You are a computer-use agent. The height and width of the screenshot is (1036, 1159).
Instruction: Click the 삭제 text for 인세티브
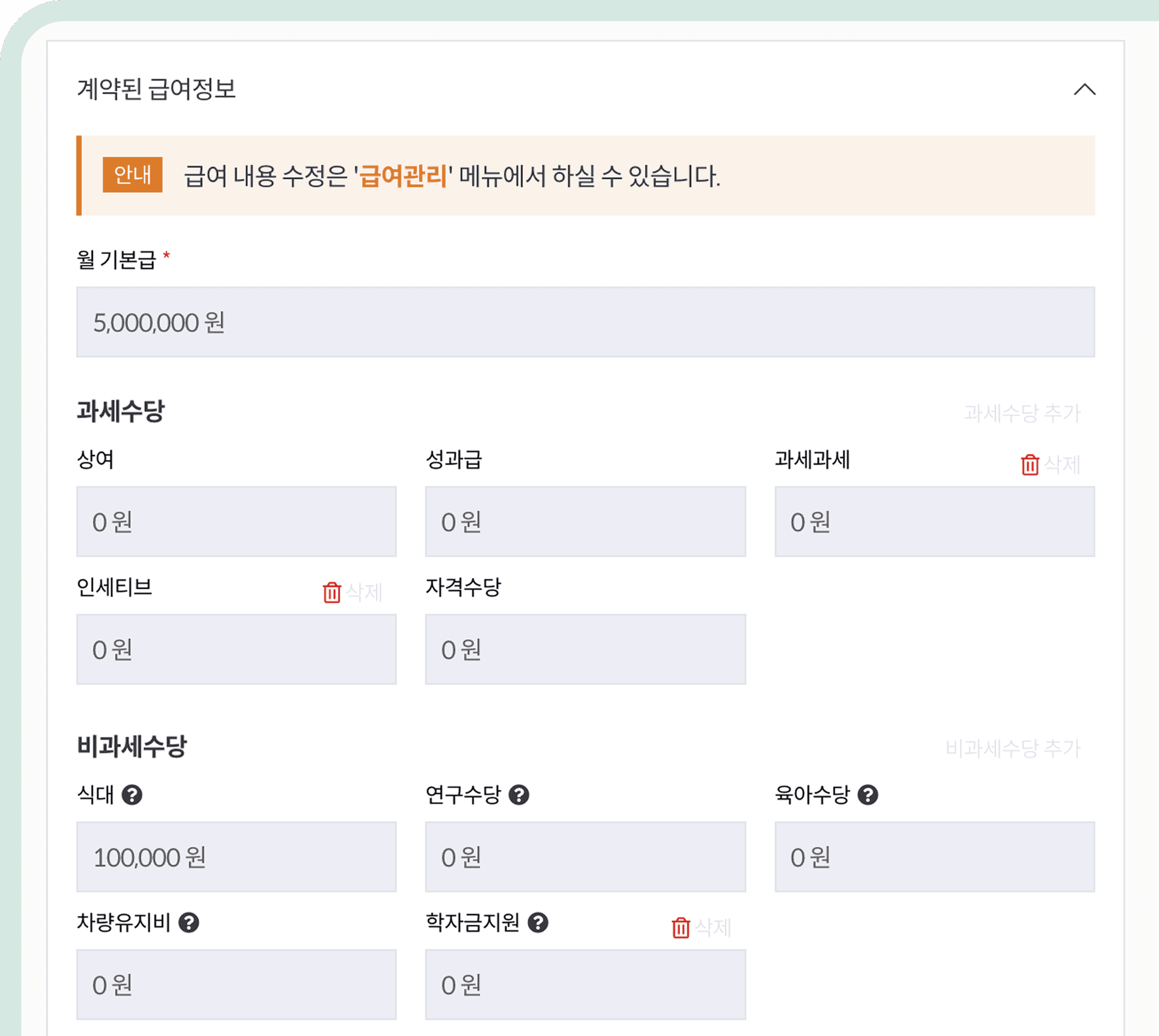tap(364, 592)
